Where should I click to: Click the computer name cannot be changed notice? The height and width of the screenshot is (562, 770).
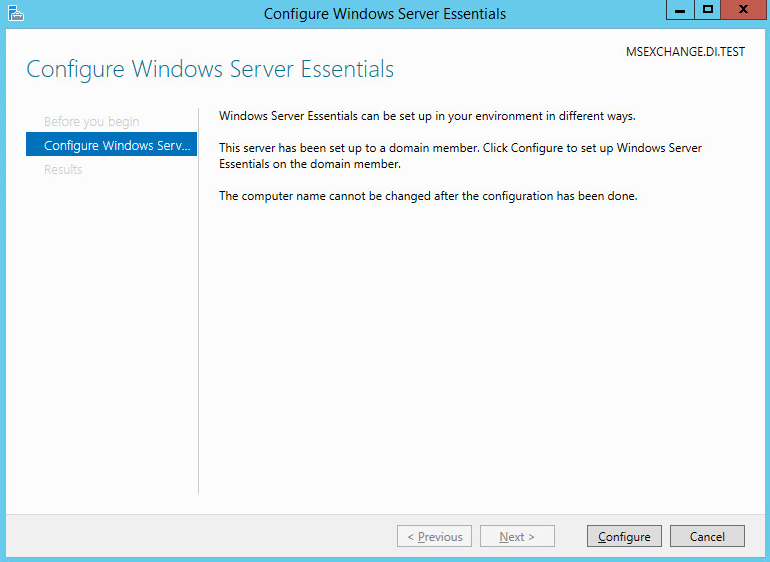(428, 196)
